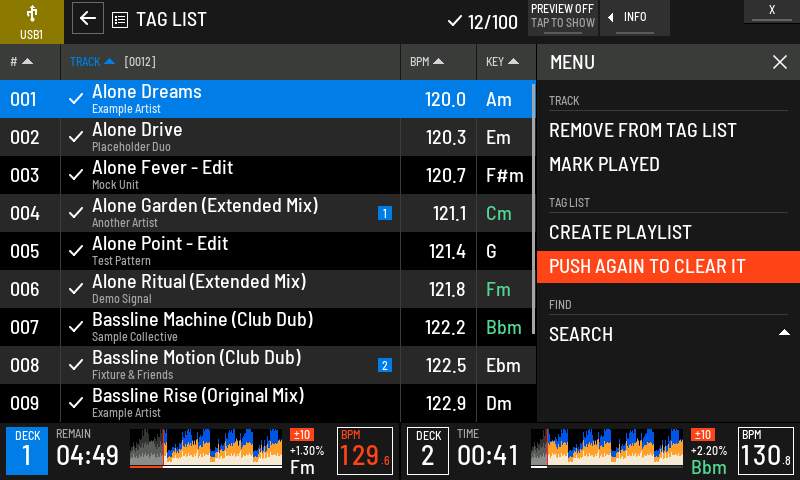Select the USB1 source icon

(32, 22)
